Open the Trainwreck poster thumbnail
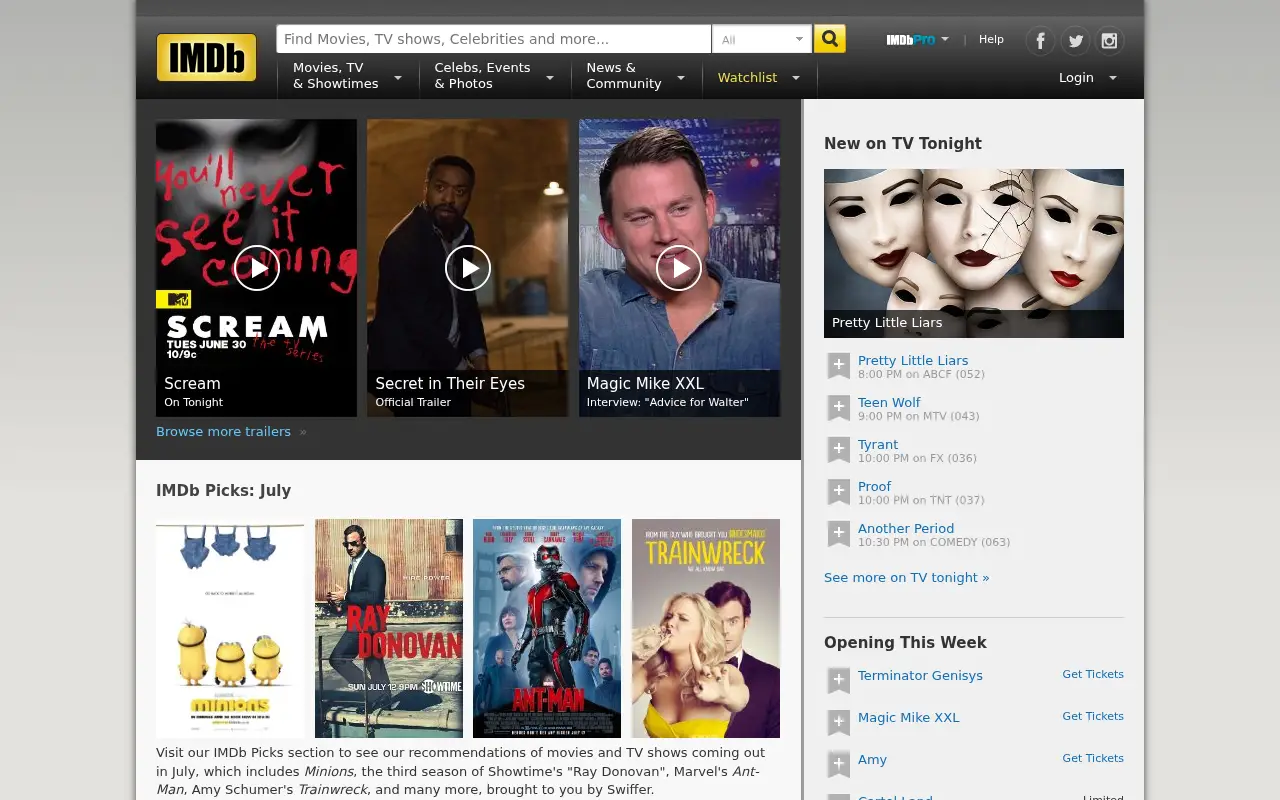Viewport: 1280px width, 800px height. [x=706, y=628]
